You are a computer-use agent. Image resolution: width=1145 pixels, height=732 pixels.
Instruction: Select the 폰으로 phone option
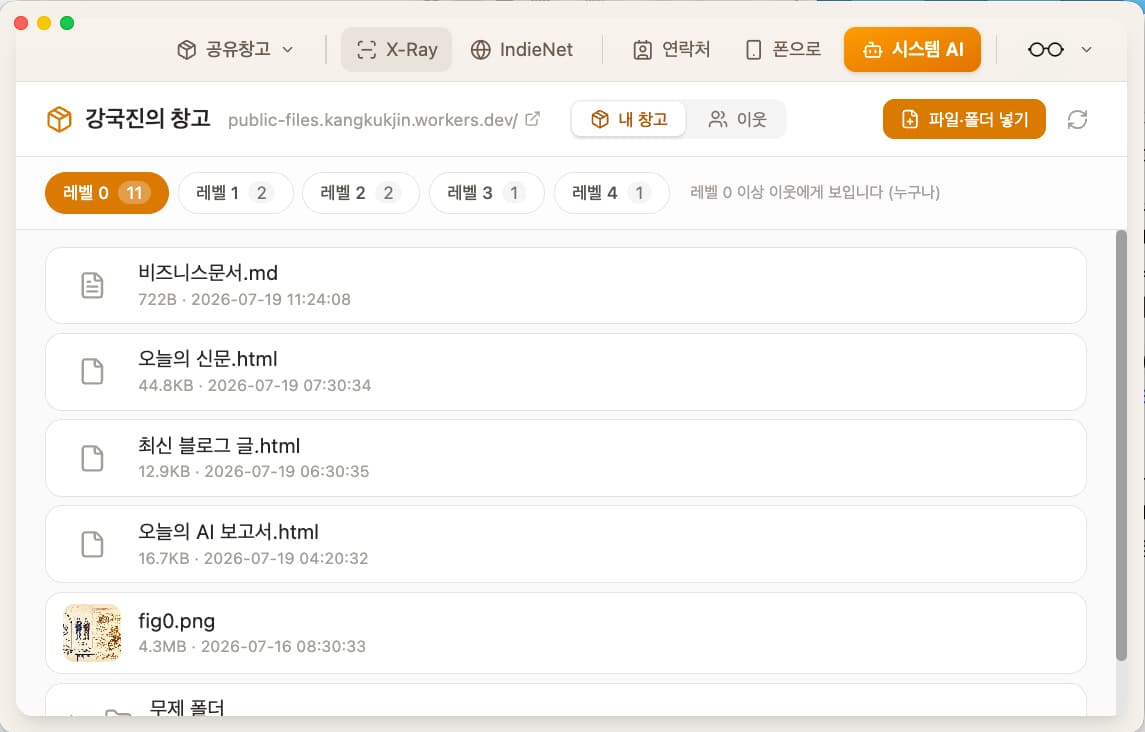point(783,50)
